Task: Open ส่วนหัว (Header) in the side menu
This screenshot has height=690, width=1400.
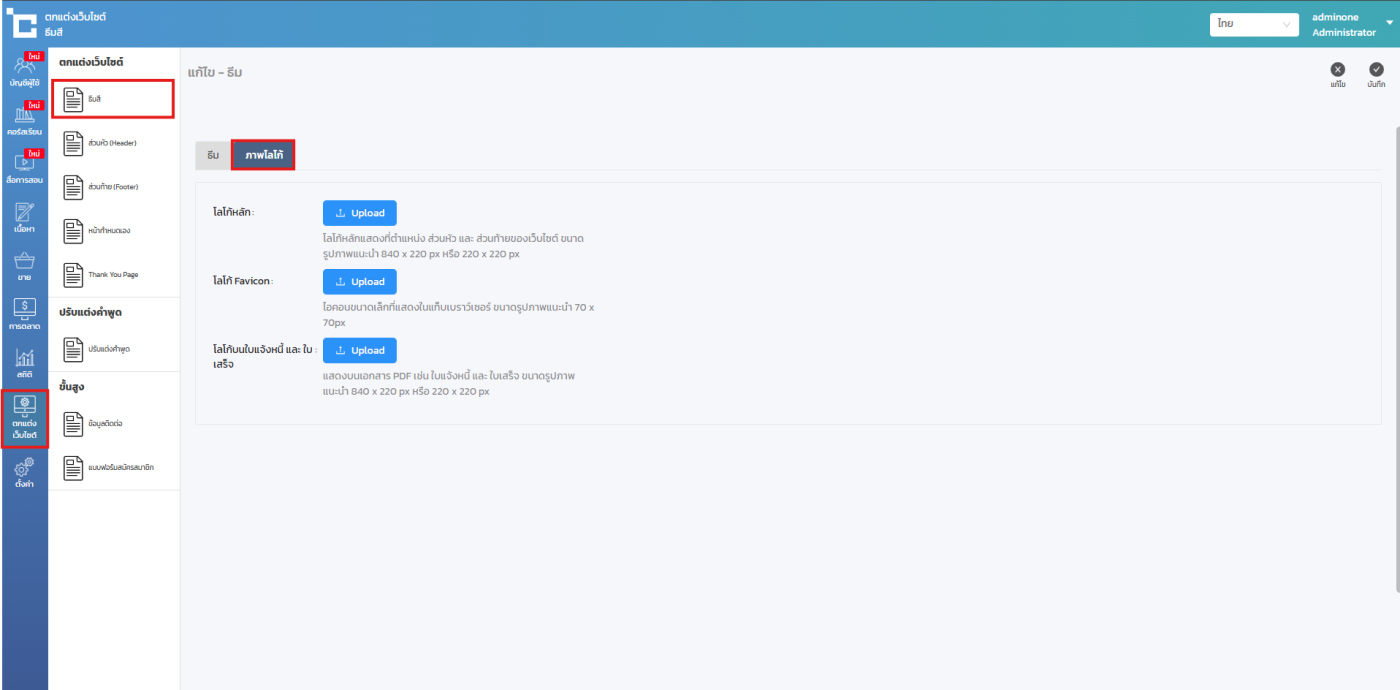Action: pyautogui.click(x=111, y=143)
